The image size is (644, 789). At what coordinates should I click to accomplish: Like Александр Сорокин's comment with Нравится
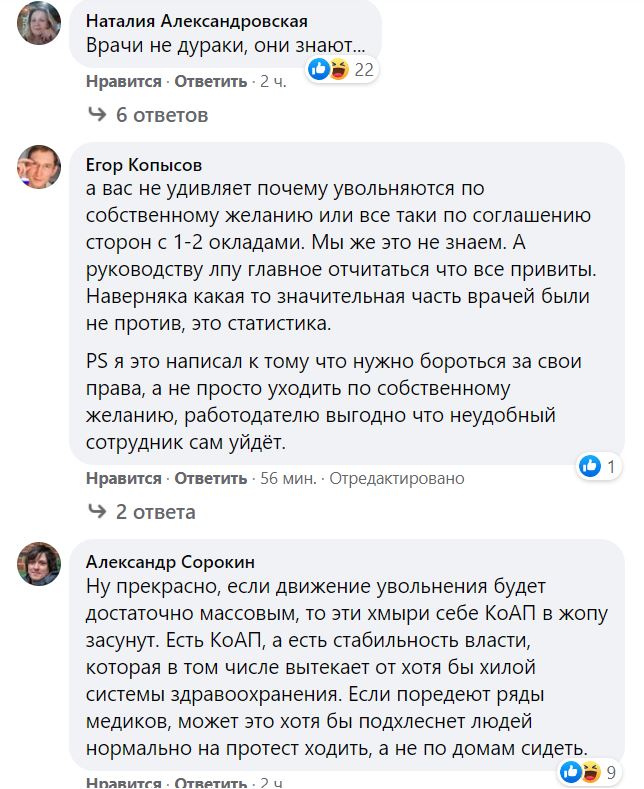coord(123,783)
